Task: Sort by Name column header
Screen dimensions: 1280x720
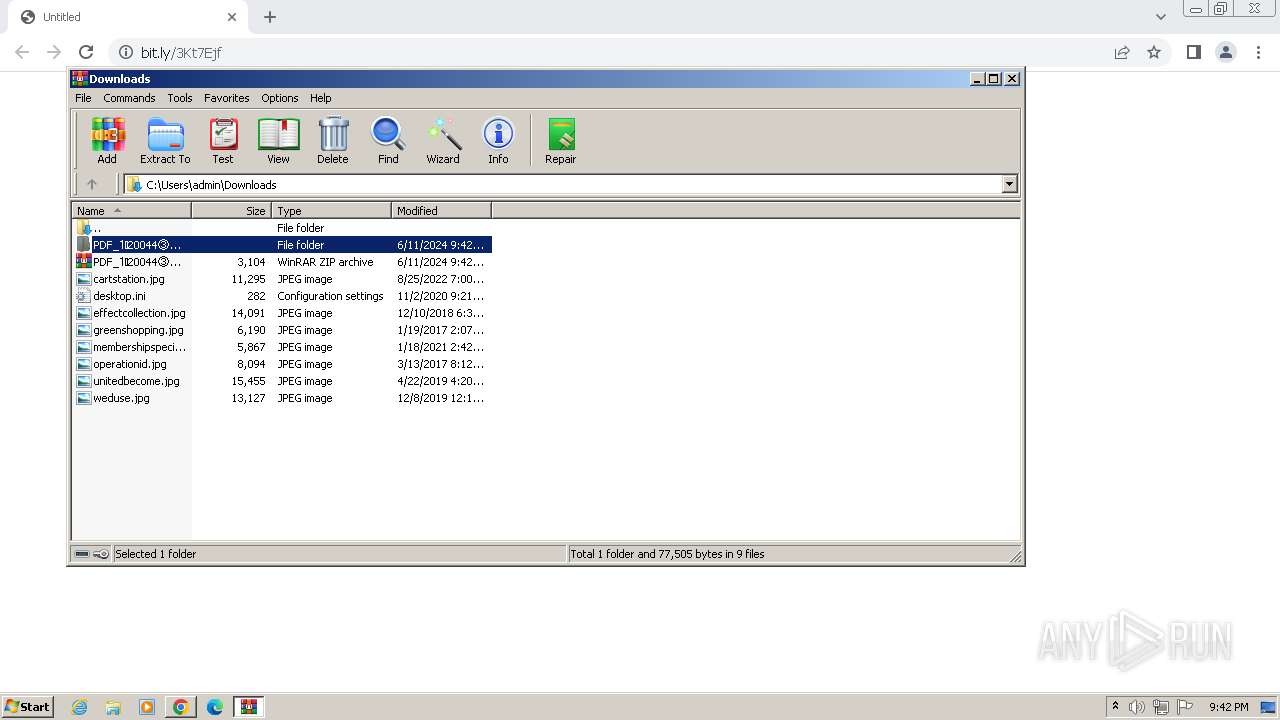Action: 131,211
